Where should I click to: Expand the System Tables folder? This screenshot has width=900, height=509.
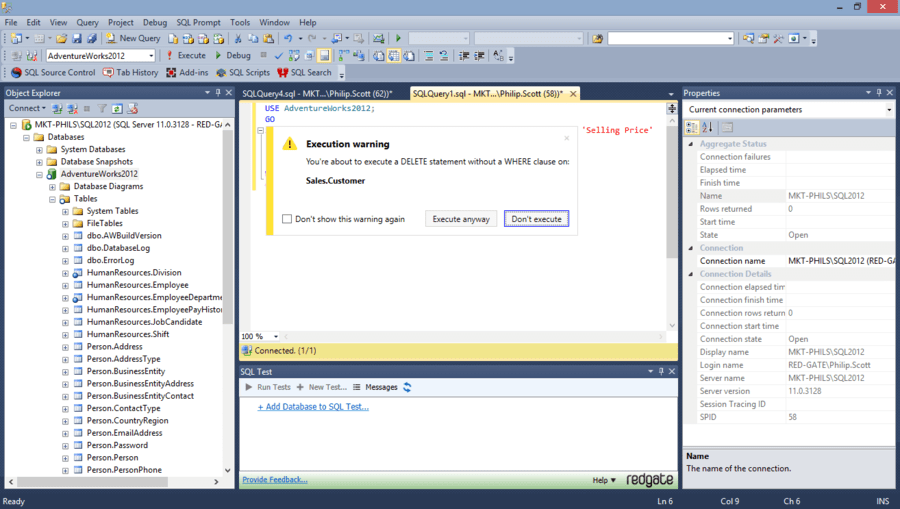[x=65, y=211]
